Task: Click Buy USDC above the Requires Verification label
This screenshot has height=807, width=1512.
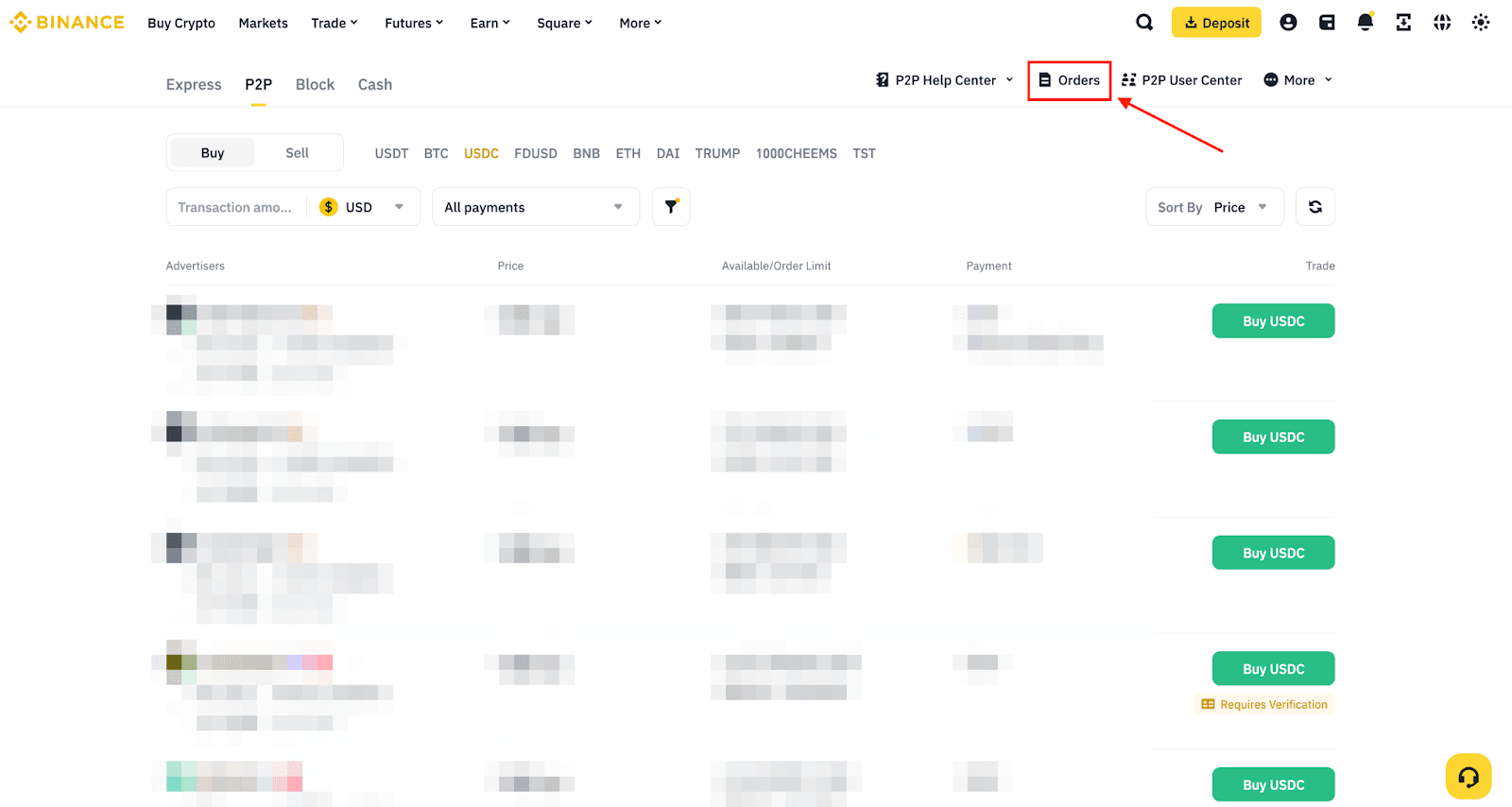Action: coord(1273,669)
